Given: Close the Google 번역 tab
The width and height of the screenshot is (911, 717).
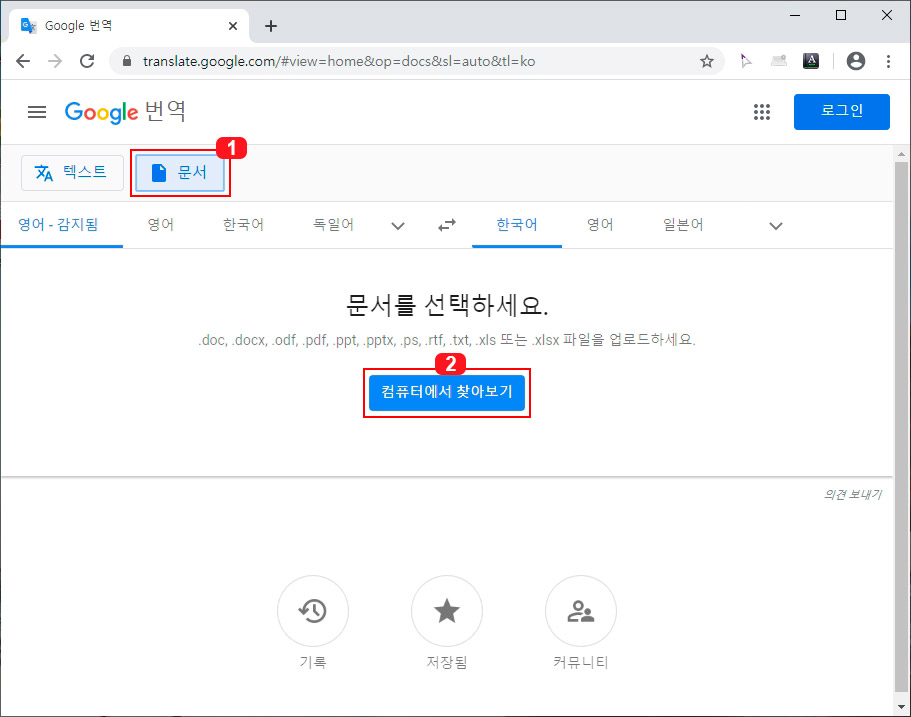Looking at the screenshot, I should pos(232,26).
